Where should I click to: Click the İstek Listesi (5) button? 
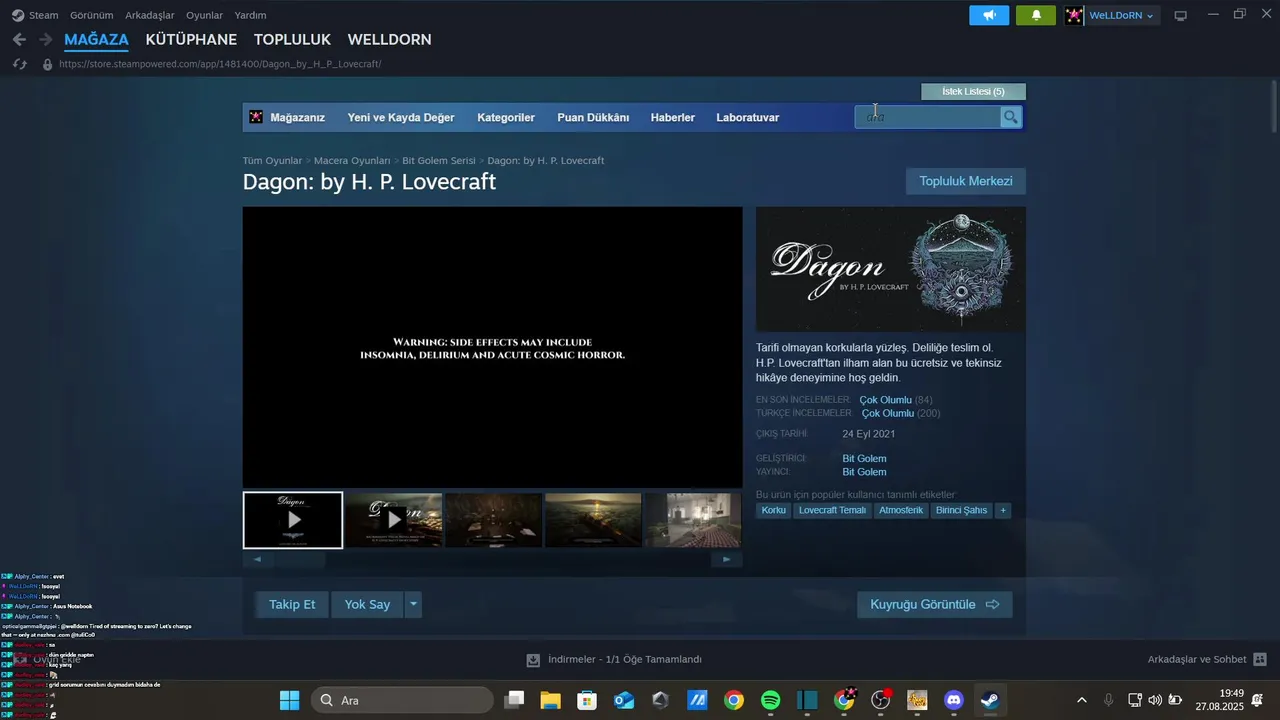pyautogui.click(x=973, y=92)
